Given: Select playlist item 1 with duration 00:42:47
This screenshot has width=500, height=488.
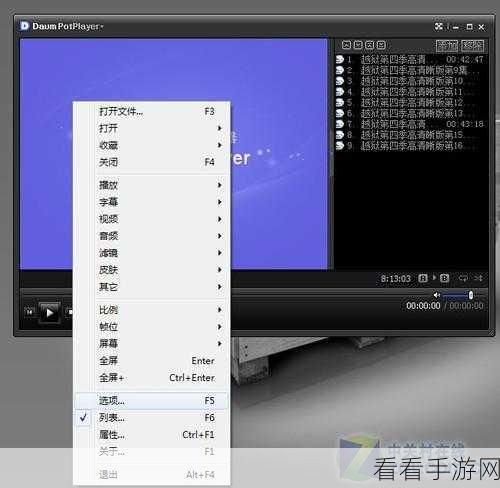Looking at the screenshot, I should [410, 60].
